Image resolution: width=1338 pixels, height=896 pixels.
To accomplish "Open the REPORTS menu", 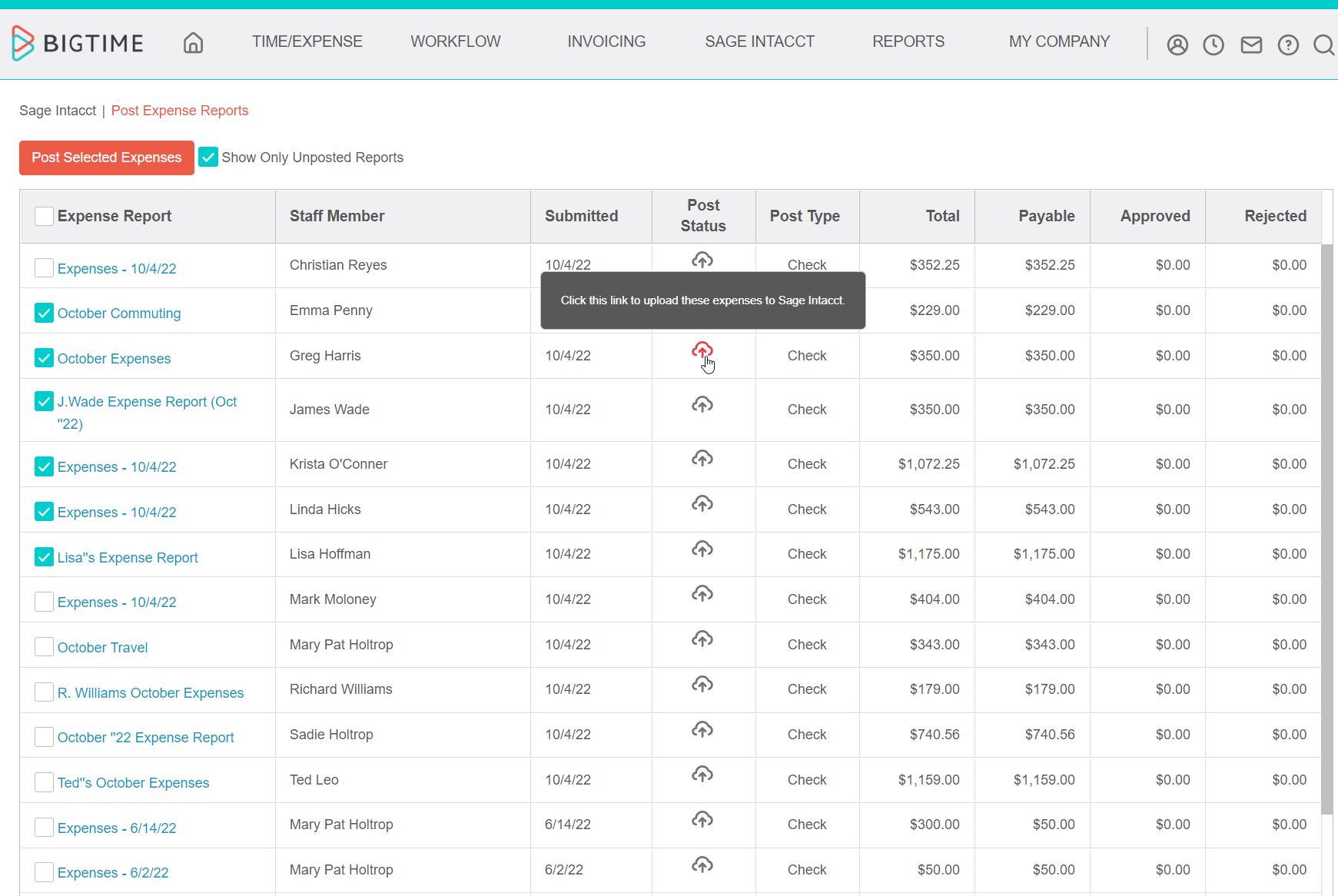I will [x=908, y=41].
